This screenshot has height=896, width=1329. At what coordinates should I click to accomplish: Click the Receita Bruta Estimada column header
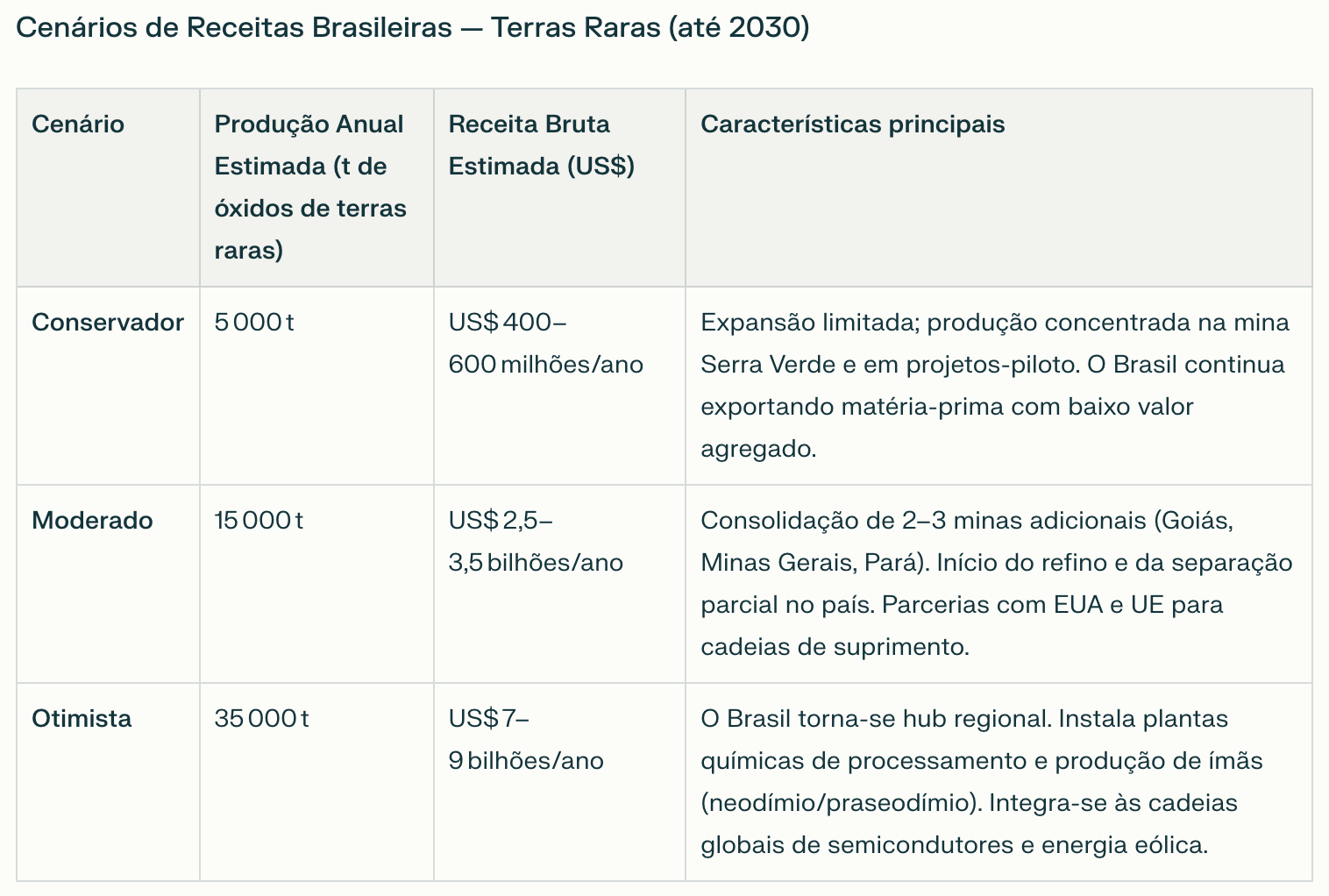point(541,146)
